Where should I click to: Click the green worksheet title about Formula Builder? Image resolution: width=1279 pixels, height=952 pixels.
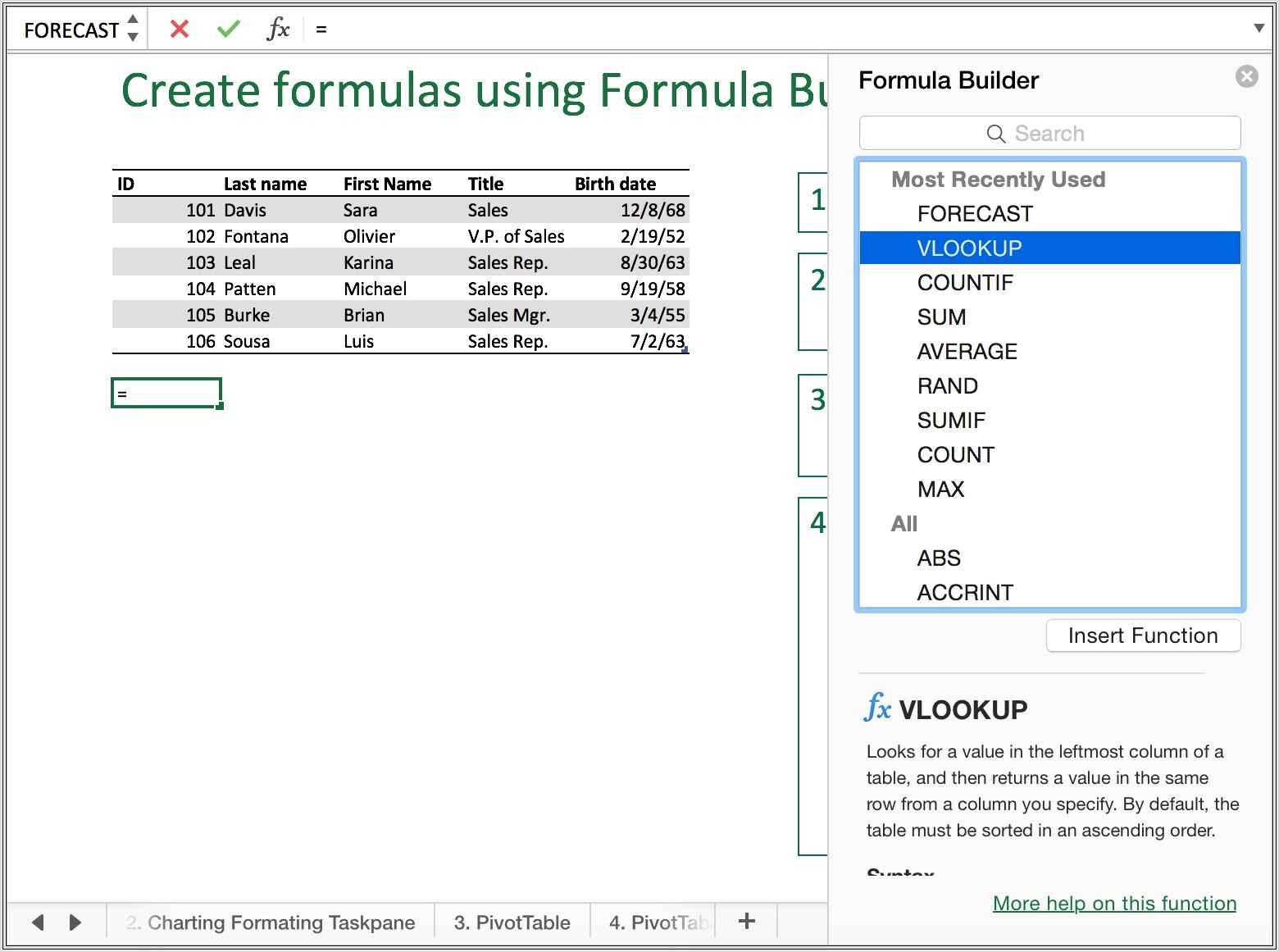point(474,89)
